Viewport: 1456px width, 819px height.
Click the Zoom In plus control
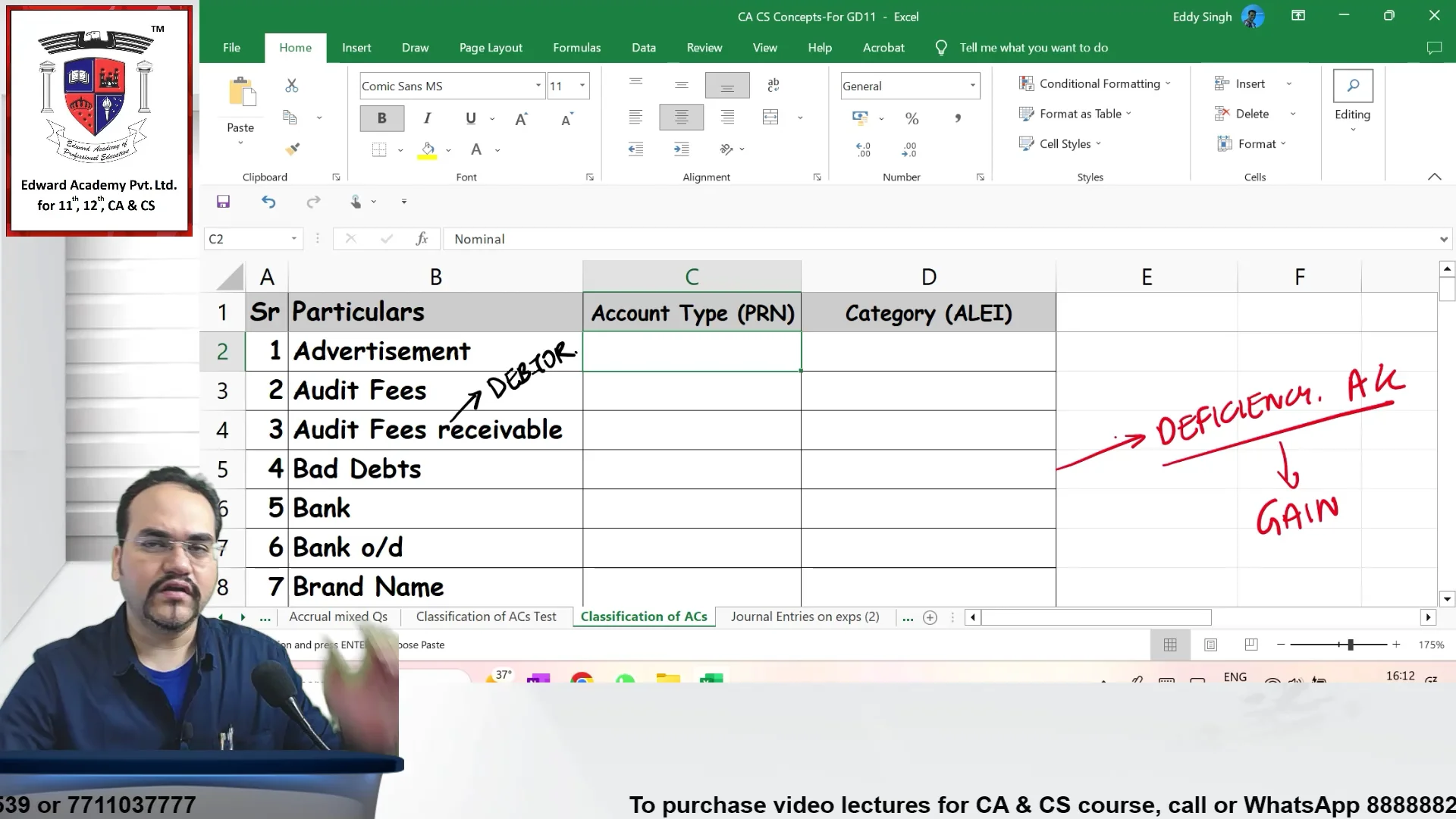point(1397,645)
